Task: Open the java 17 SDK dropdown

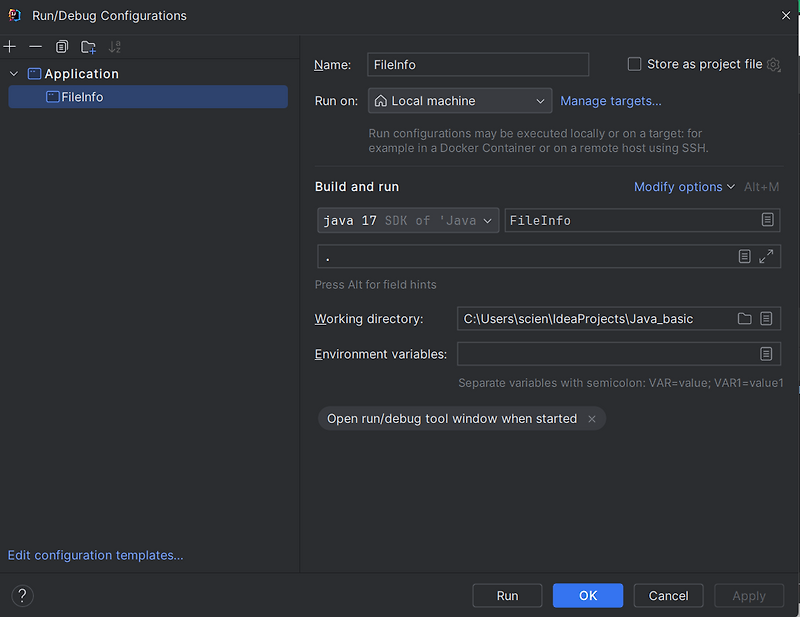Action: [x=408, y=220]
